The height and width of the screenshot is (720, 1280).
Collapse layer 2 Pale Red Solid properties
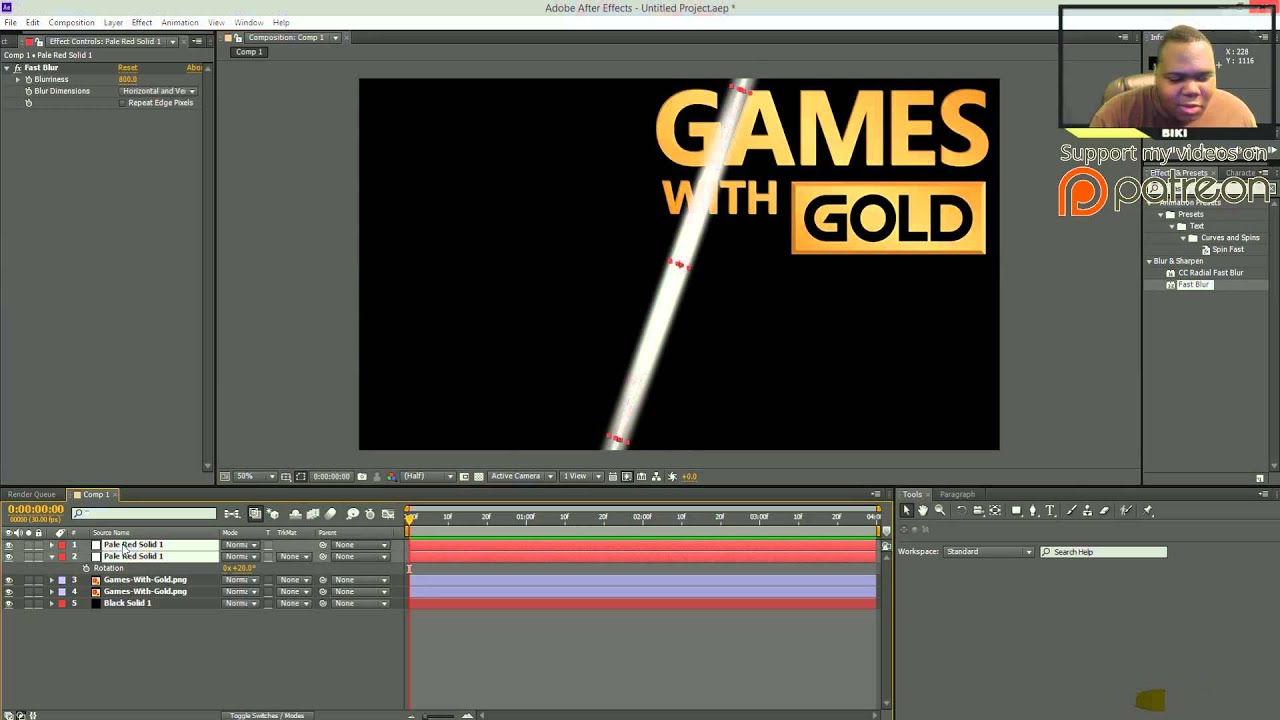tap(52, 556)
